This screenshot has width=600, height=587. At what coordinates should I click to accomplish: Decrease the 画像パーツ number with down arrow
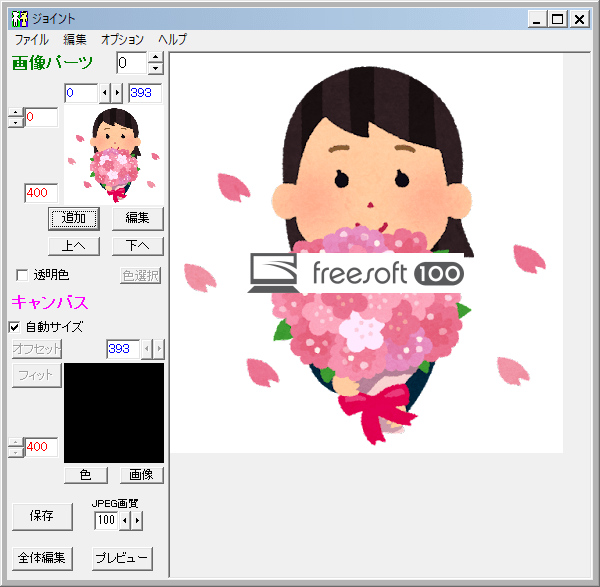pos(155,68)
